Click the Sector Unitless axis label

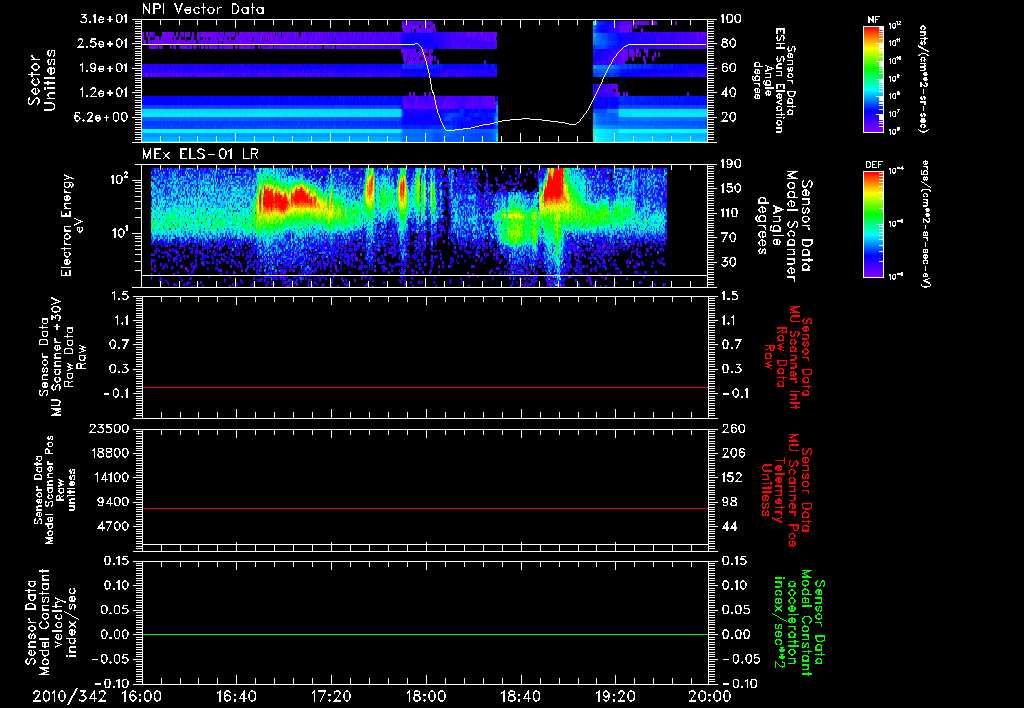[x=41, y=80]
